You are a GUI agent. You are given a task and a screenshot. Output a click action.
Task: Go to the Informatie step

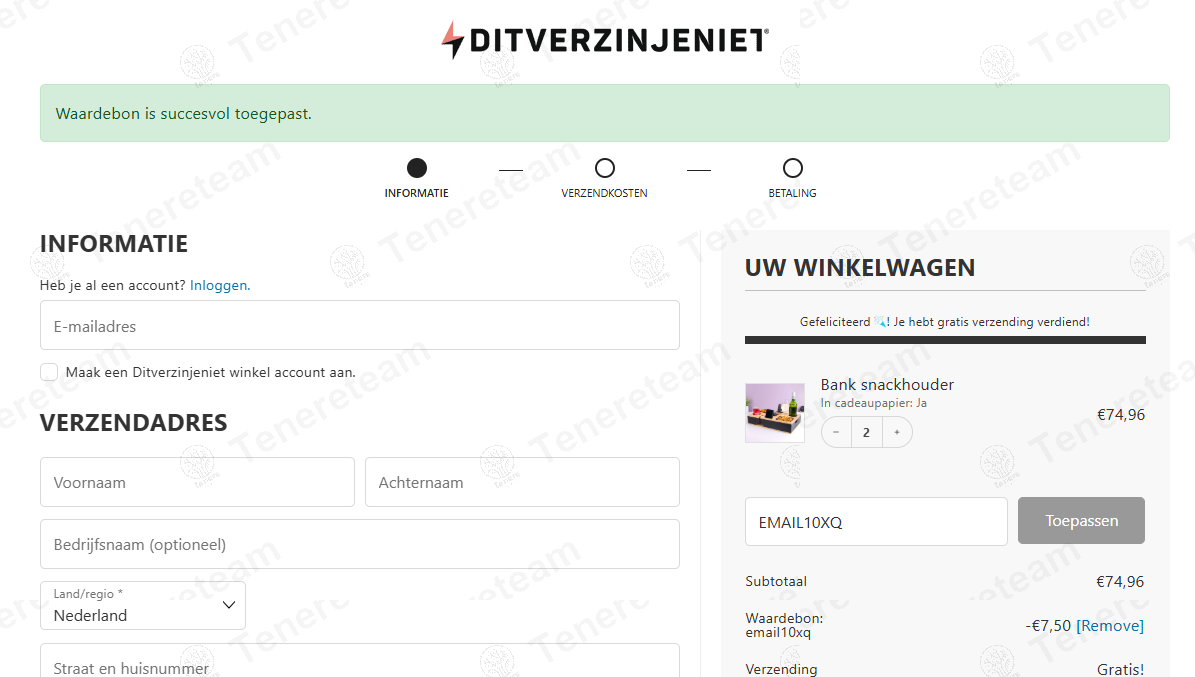417,178
